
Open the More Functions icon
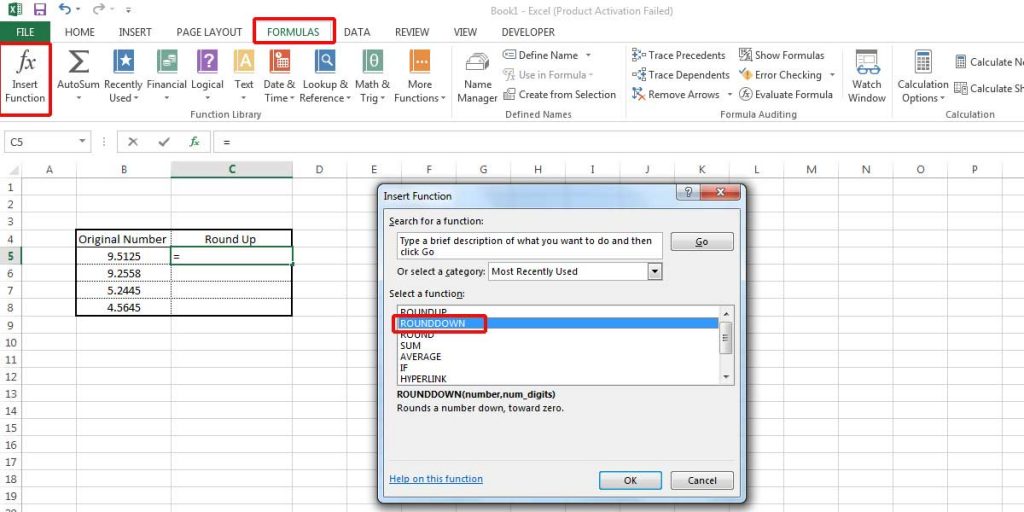(419, 61)
